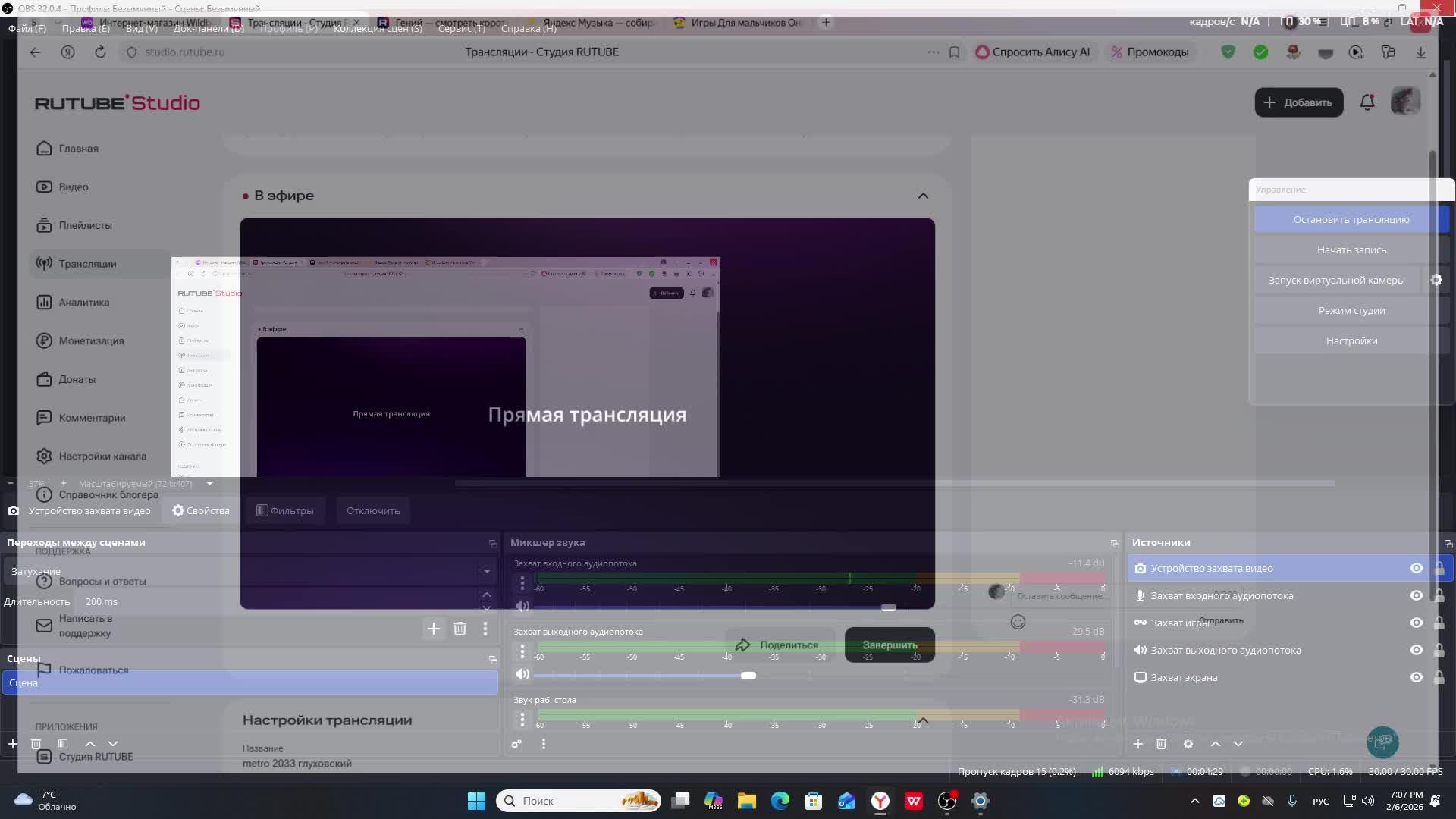Open the Справка (H) menu

click(x=529, y=28)
